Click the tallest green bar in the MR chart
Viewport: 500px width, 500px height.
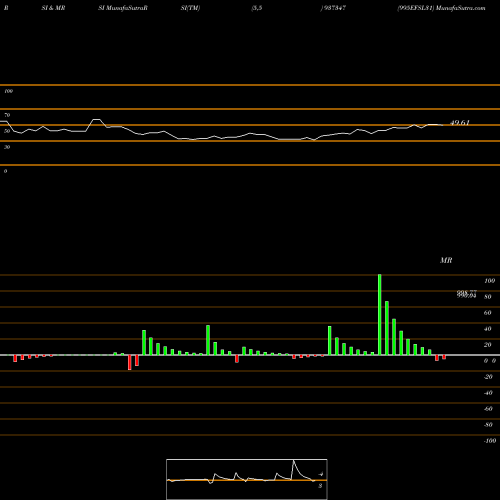380,315
